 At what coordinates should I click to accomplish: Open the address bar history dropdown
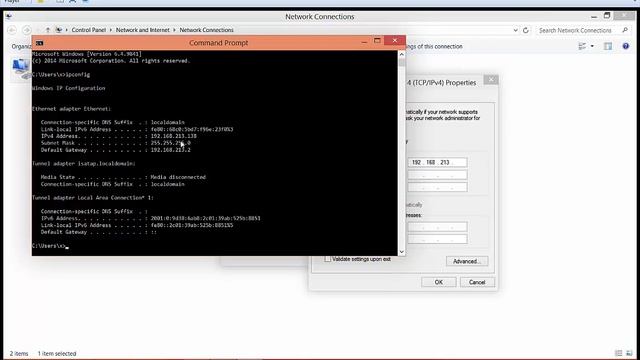pyautogui.click(x=516, y=30)
